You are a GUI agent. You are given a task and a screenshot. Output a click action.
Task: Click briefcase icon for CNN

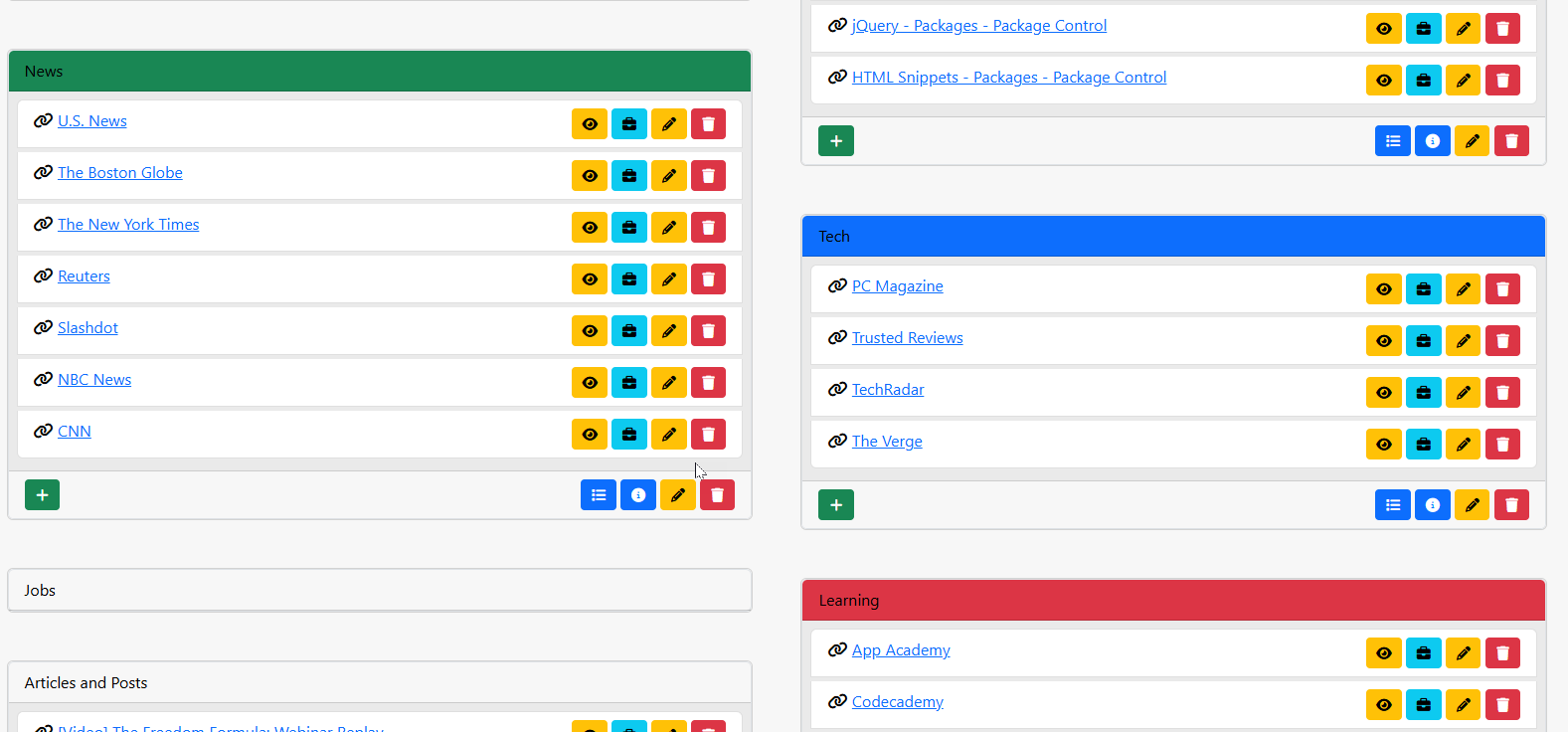coord(629,435)
